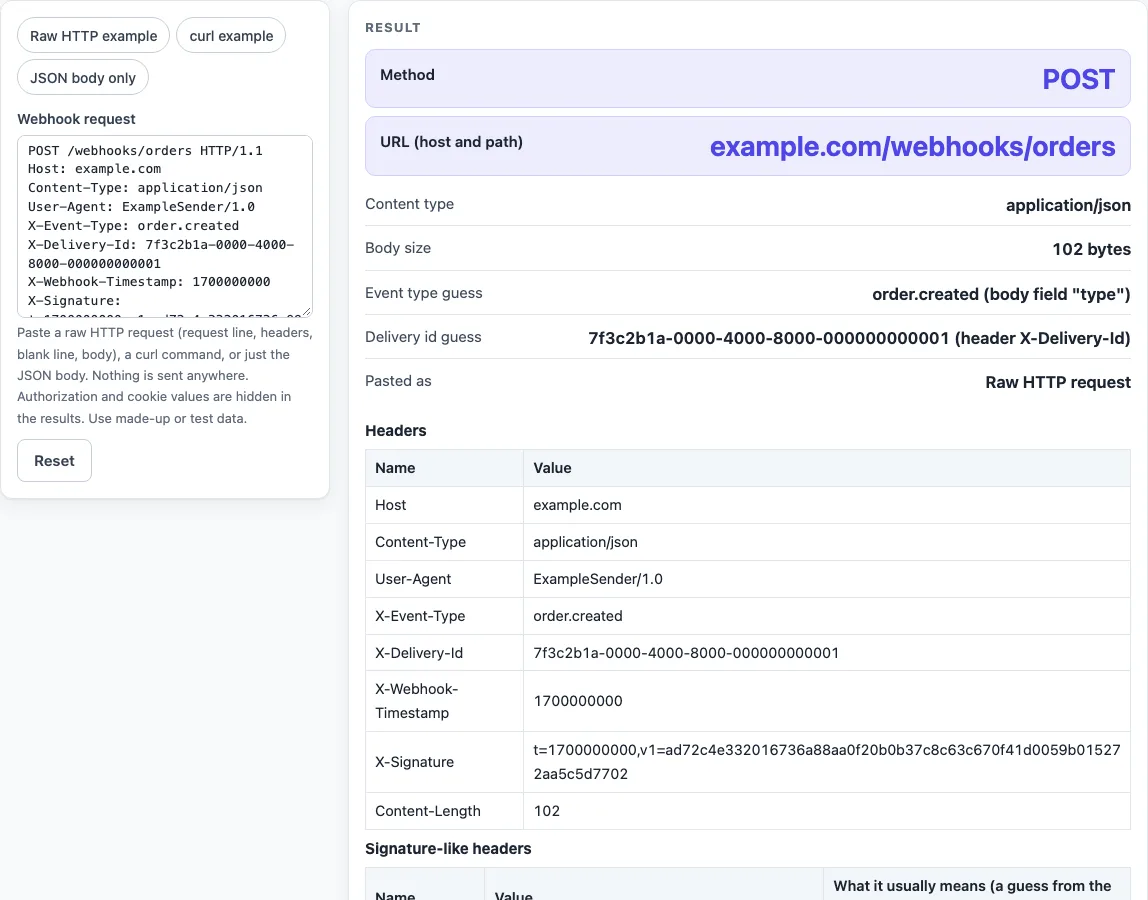
Task: Select the example.com/webhooks/orders URL value
Action: click(912, 146)
